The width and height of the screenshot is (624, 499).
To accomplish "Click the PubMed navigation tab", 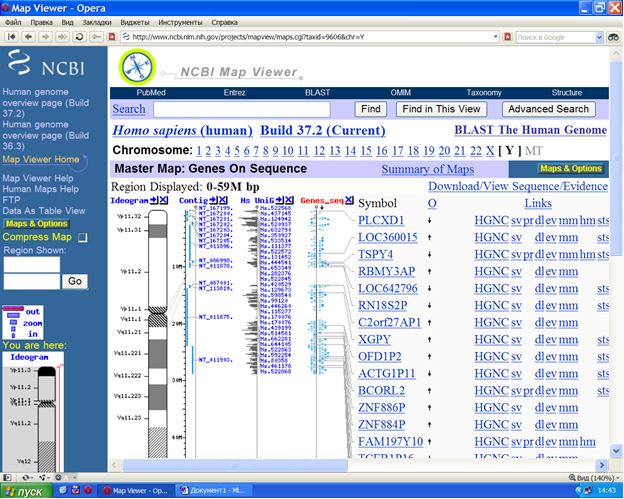I will pyautogui.click(x=151, y=93).
